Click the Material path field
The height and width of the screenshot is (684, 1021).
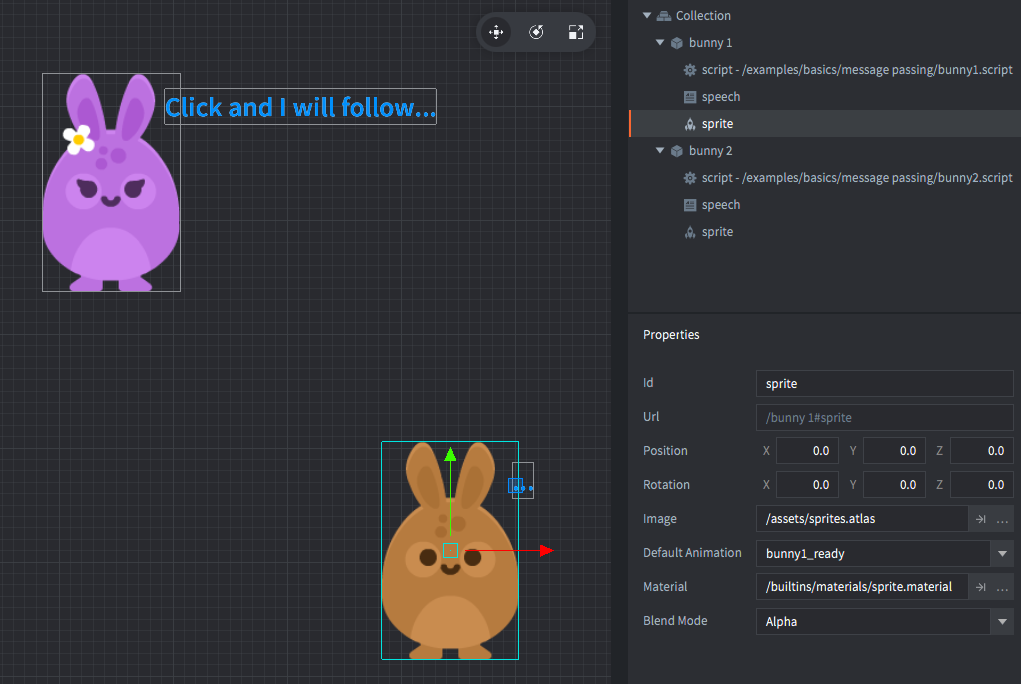[x=861, y=587]
